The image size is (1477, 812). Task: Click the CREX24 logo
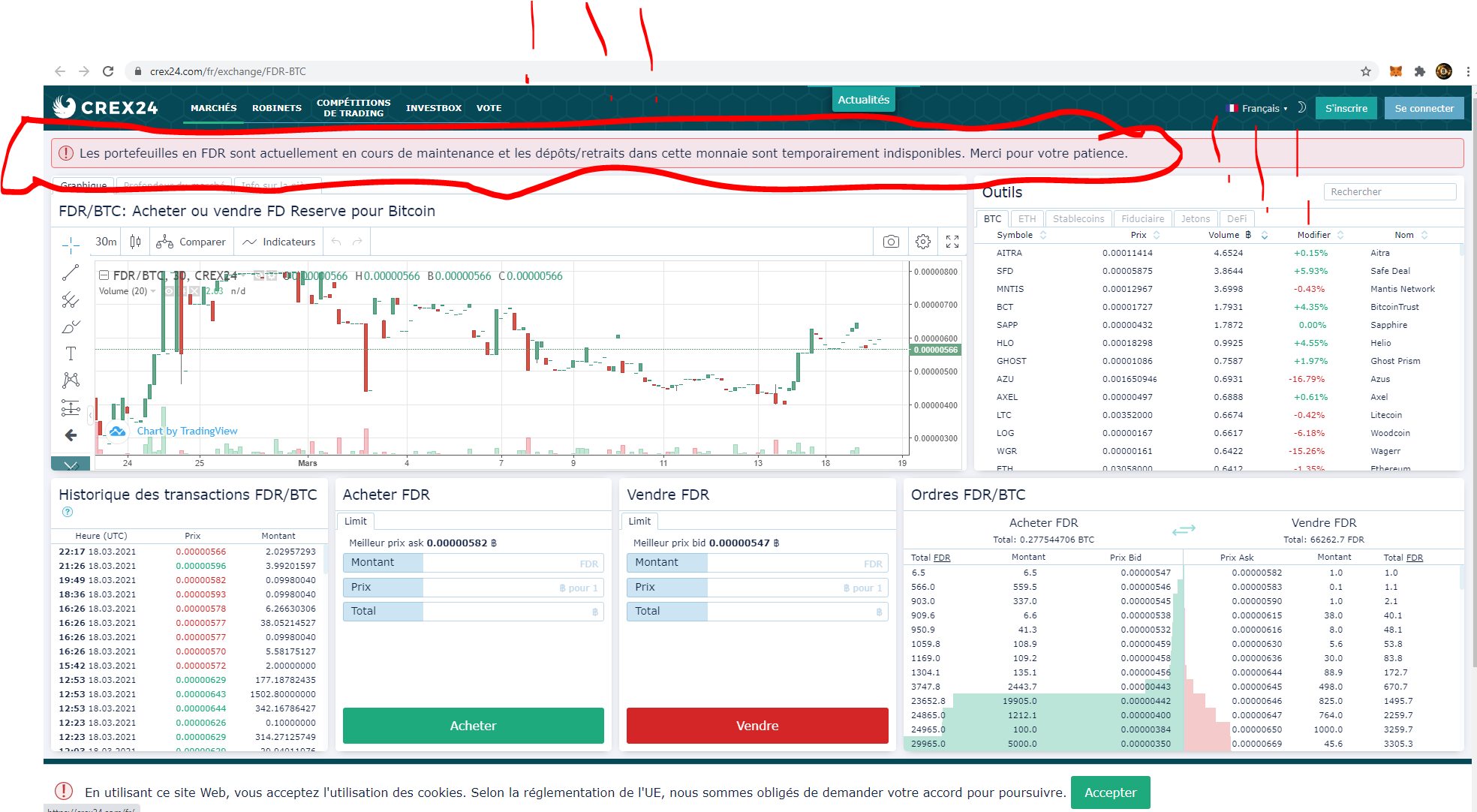click(x=105, y=107)
